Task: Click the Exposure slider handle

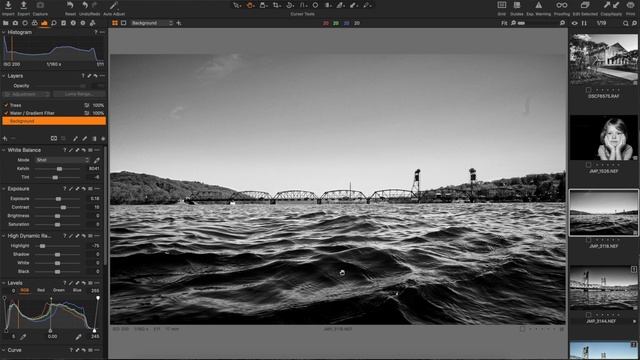Action: click(58, 199)
